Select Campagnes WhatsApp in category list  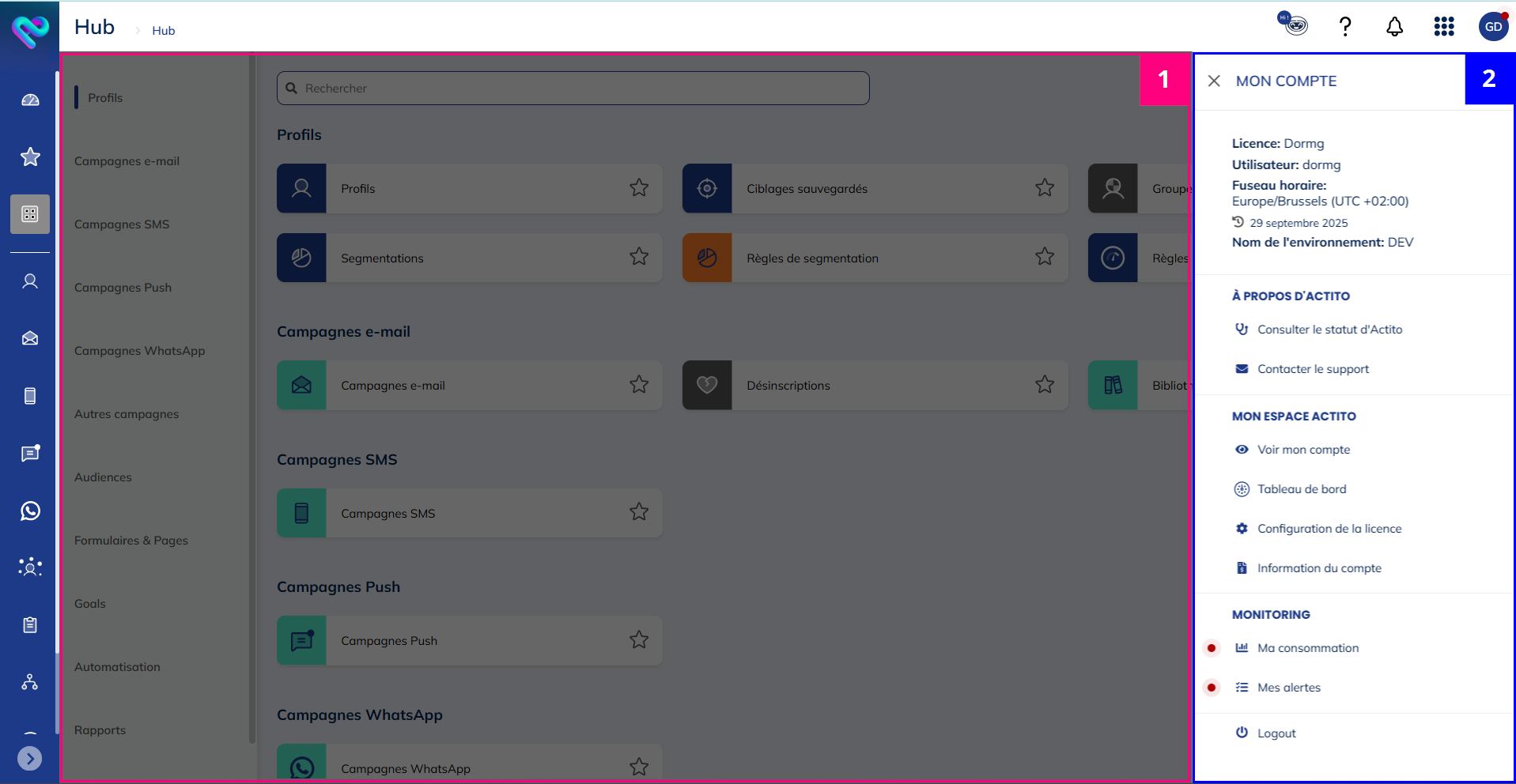pos(139,351)
